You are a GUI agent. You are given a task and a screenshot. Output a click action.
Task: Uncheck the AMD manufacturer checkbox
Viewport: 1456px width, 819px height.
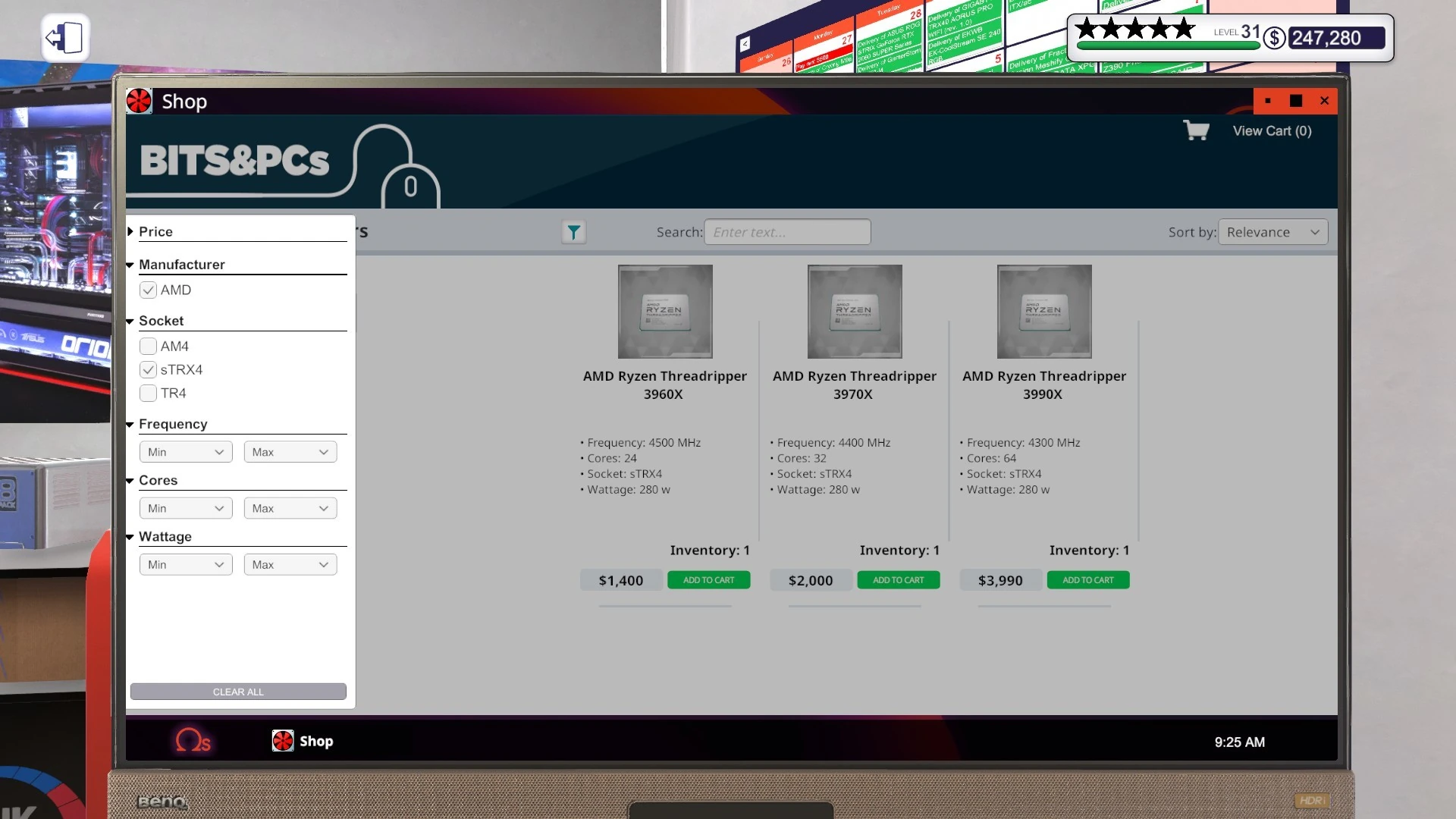point(149,290)
